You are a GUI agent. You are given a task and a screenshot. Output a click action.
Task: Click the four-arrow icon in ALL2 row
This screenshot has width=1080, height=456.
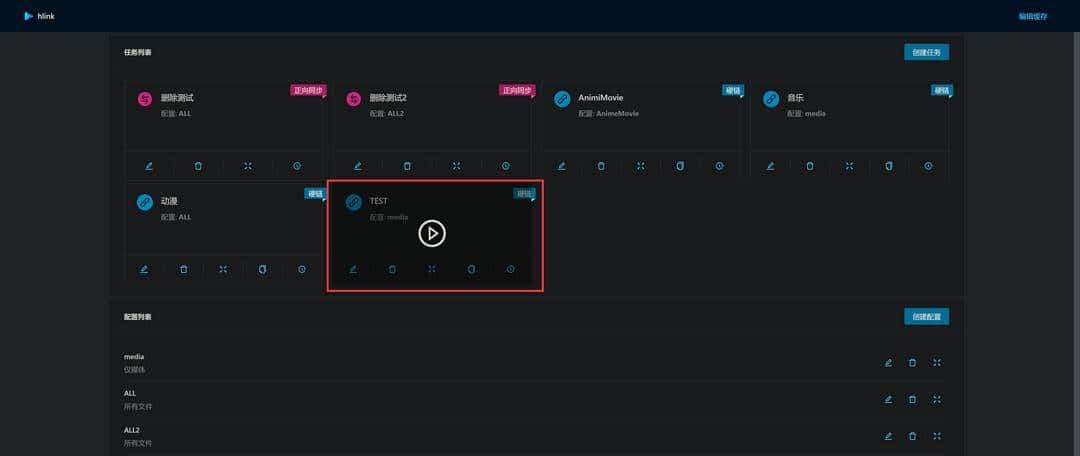[937, 436]
